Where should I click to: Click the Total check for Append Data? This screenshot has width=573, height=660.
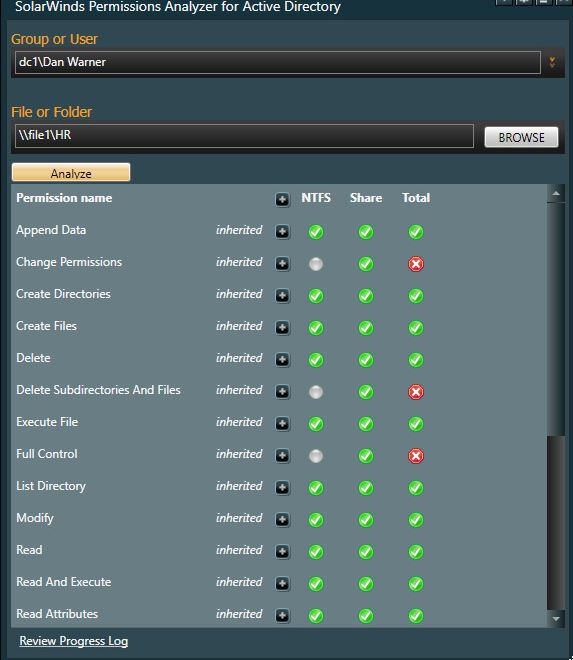[x=416, y=232]
